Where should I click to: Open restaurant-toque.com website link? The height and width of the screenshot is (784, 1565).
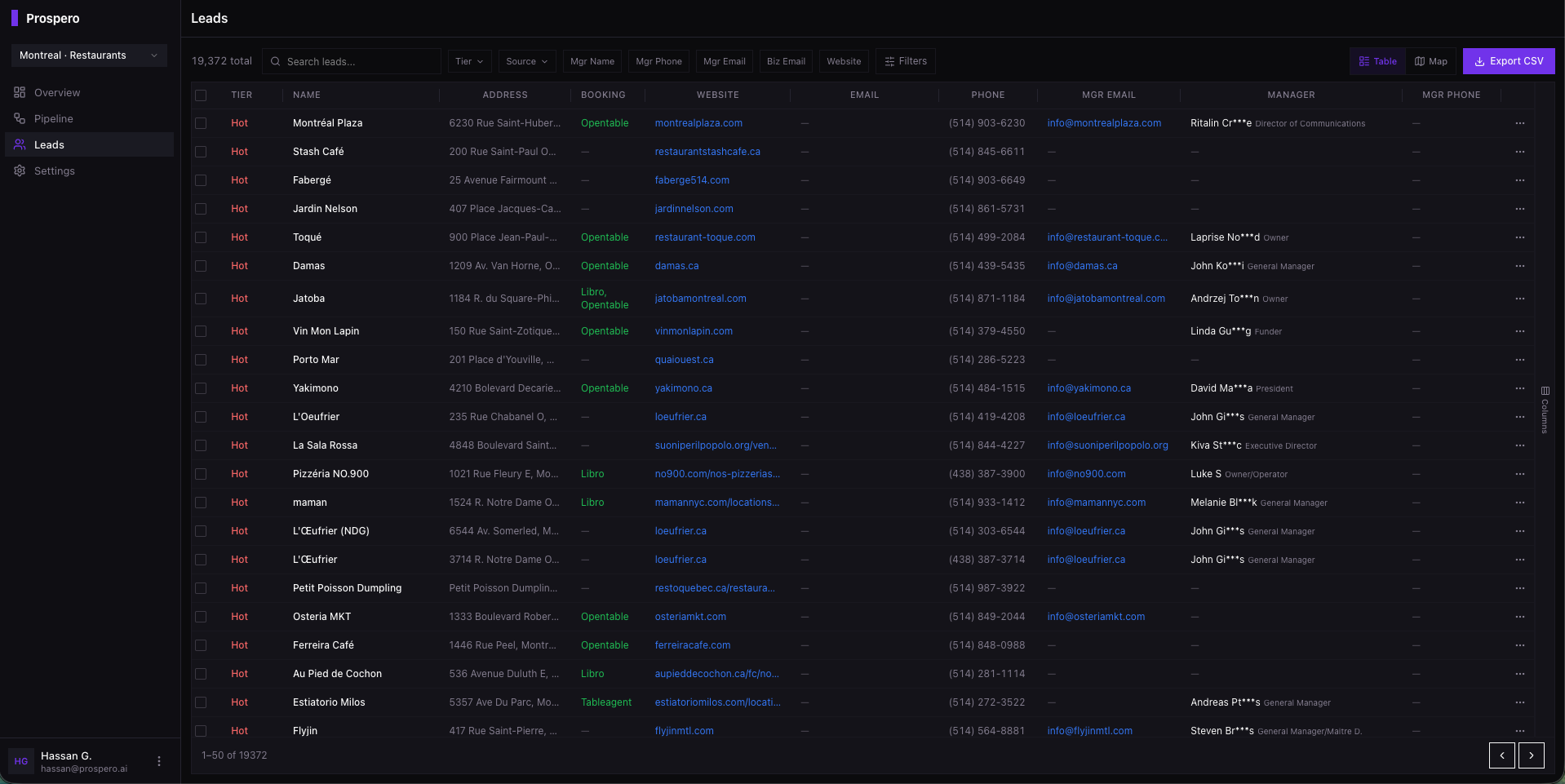(x=705, y=237)
